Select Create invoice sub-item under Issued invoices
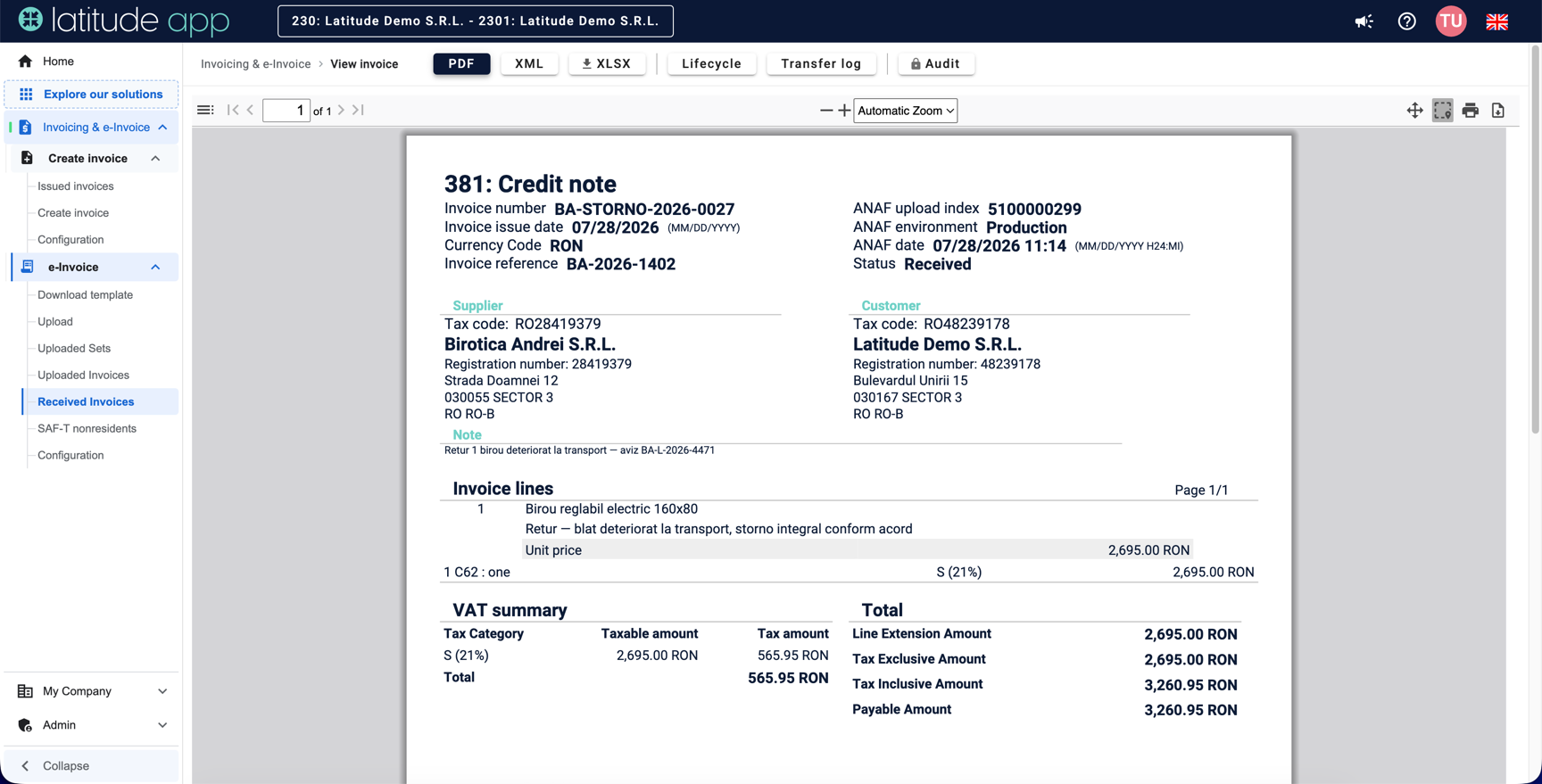 [73, 213]
